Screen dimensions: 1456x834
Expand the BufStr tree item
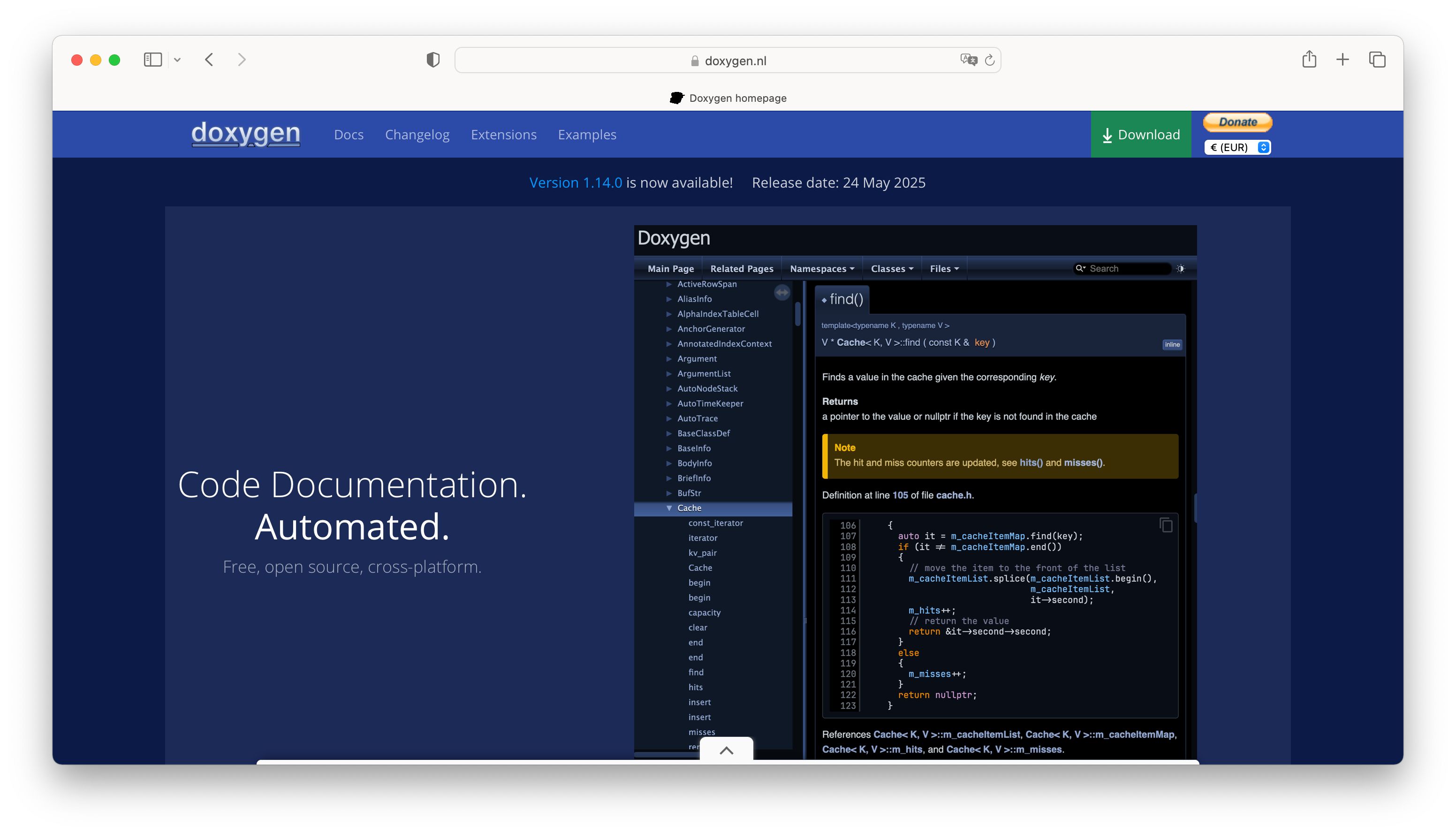click(669, 493)
